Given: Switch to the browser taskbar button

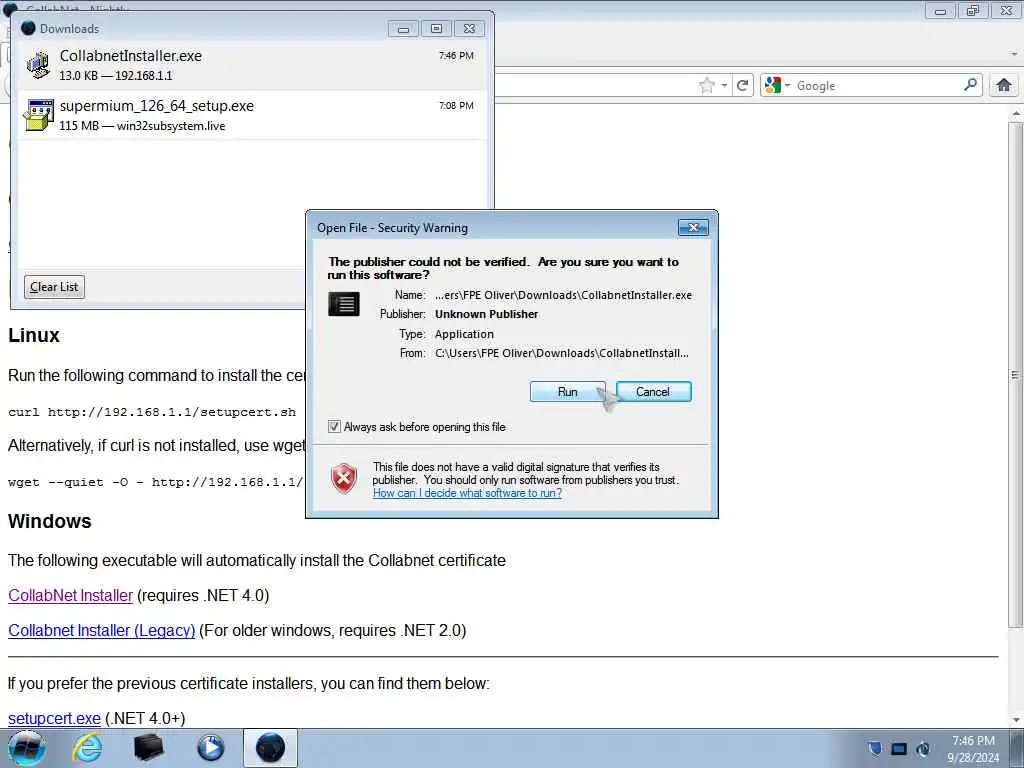Looking at the screenshot, I should click(x=270, y=748).
